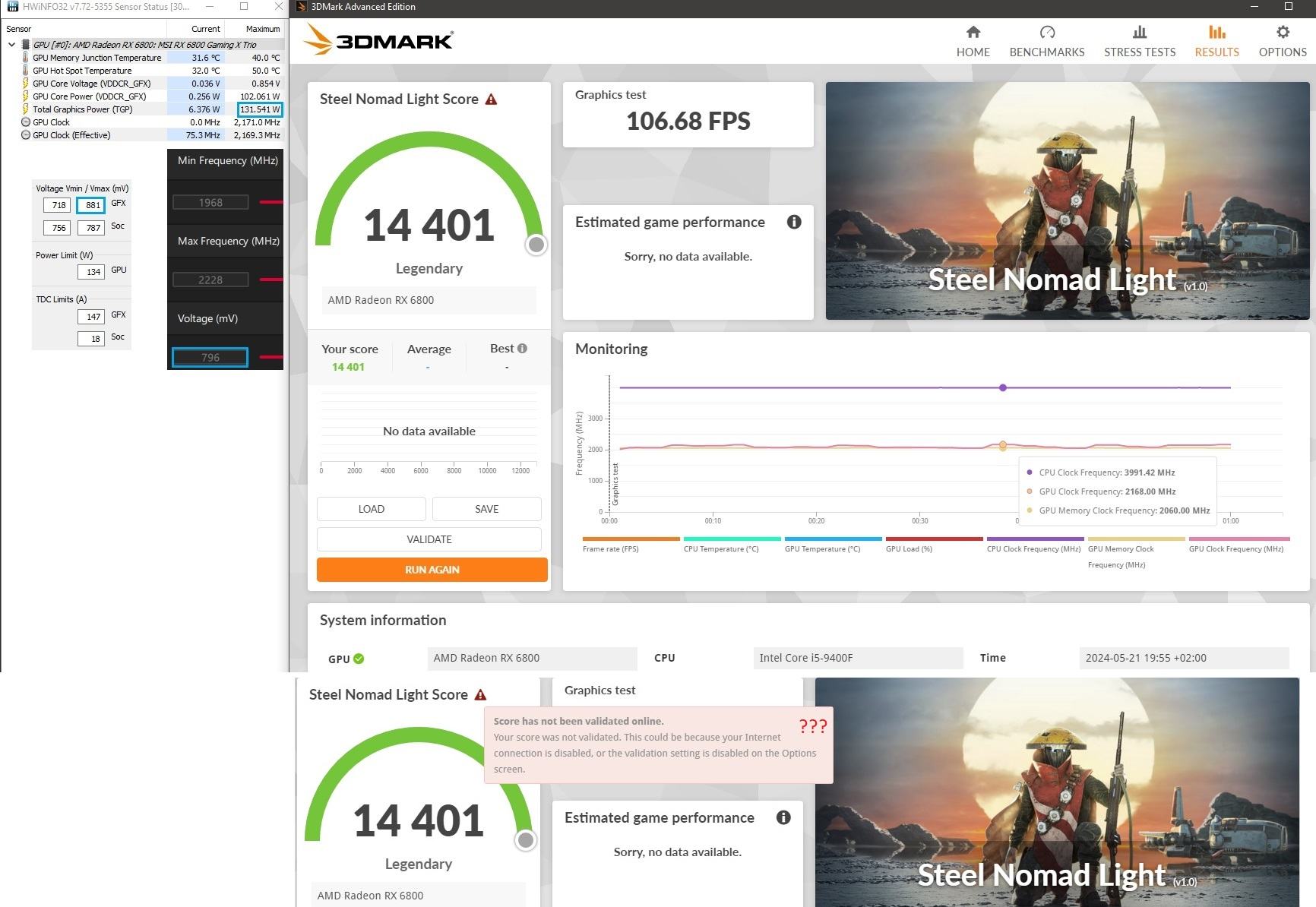
Task: Click the HWiNFO32 title bar app icon
Action: (12, 6)
